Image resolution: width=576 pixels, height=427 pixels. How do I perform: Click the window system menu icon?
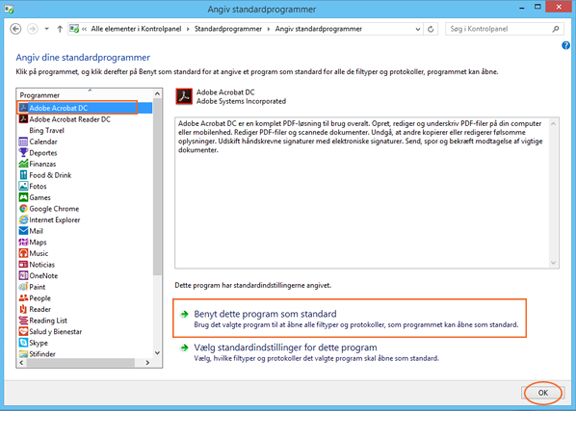point(9,9)
